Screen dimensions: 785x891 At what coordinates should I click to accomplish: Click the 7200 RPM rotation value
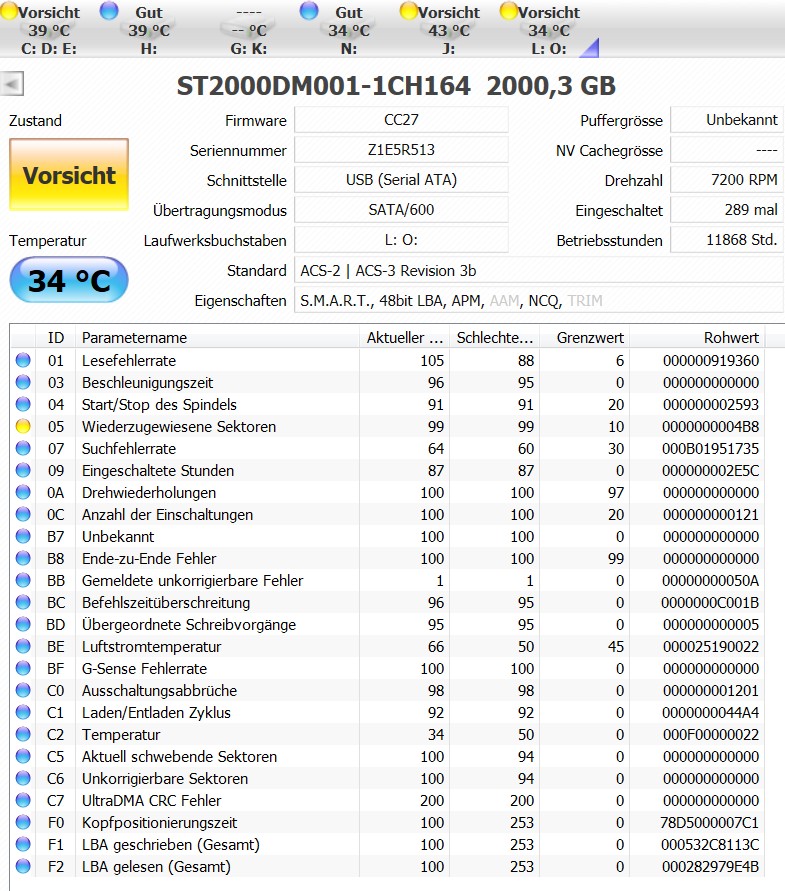tap(727, 180)
